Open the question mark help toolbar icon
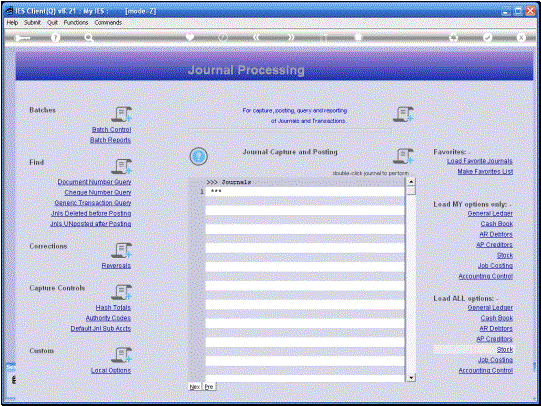The image size is (541, 406). coord(55,38)
